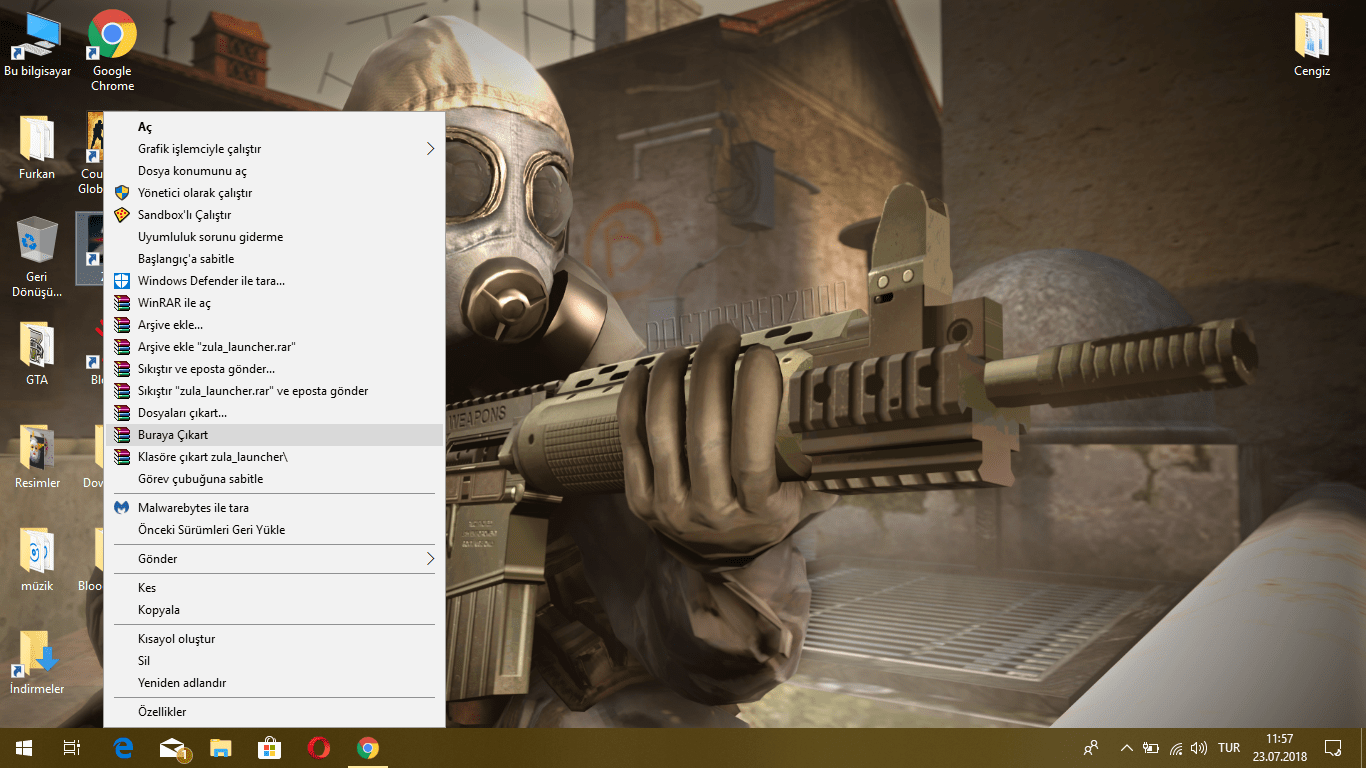Viewport: 1366px width, 768px height.
Task: Click the TUR input language indicator
Action: point(1229,748)
